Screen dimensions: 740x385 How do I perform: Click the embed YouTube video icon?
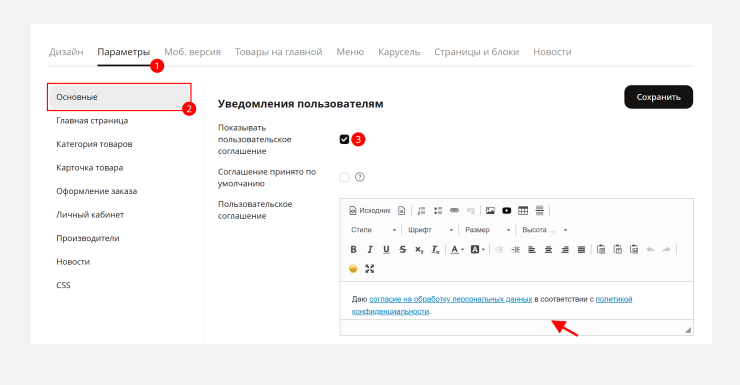pyautogui.click(x=506, y=210)
